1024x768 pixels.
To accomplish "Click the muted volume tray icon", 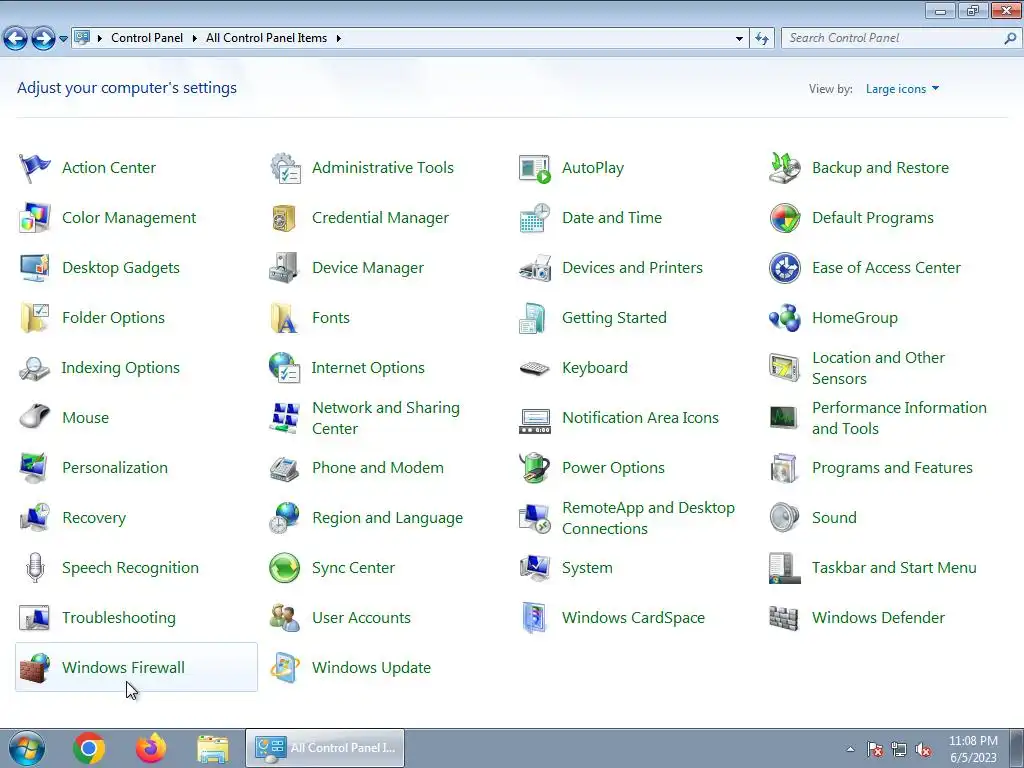I will point(923,750).
